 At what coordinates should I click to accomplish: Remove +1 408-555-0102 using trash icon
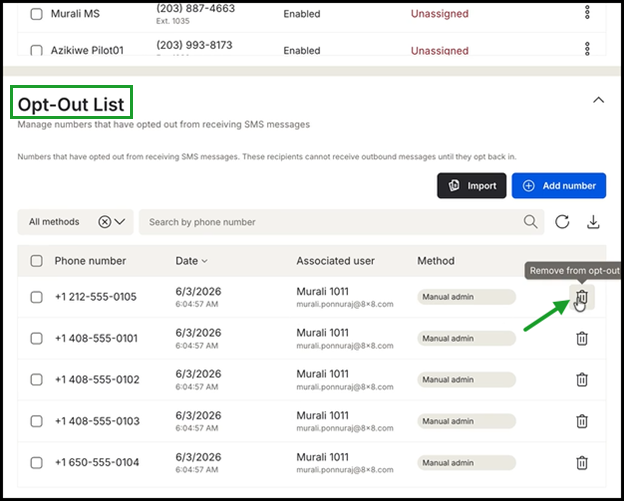tap(582, 380)
